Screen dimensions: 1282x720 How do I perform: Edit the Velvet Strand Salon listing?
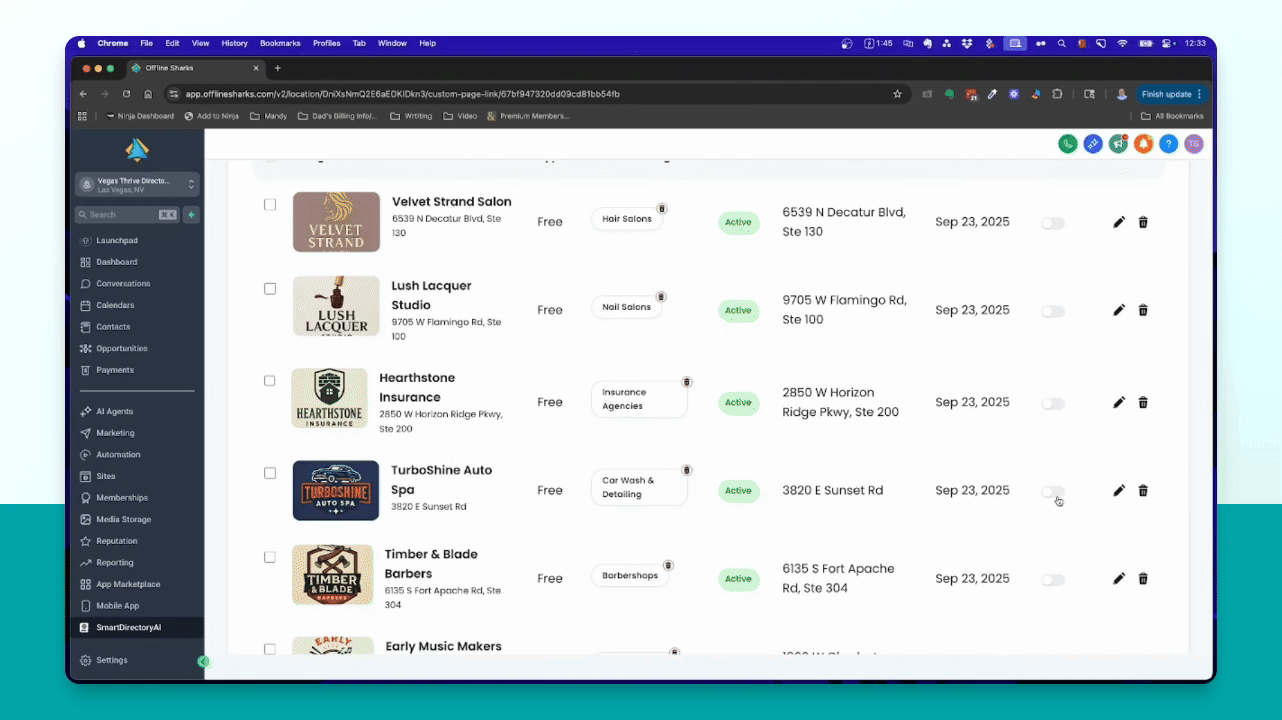point(1119,222)
